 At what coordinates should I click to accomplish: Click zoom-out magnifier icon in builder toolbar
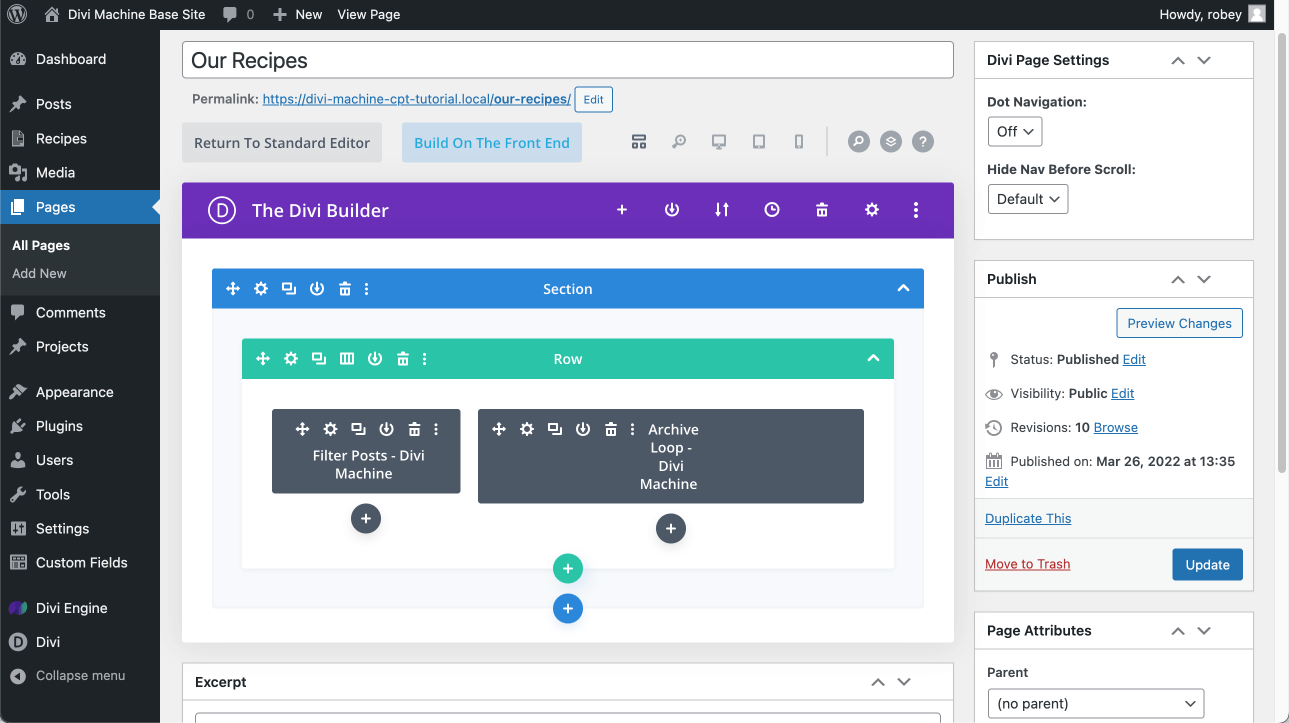(679, 142)
